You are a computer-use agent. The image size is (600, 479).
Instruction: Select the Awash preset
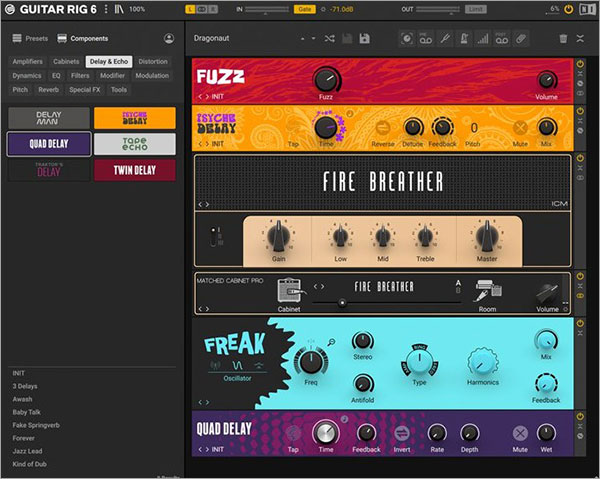22,399
